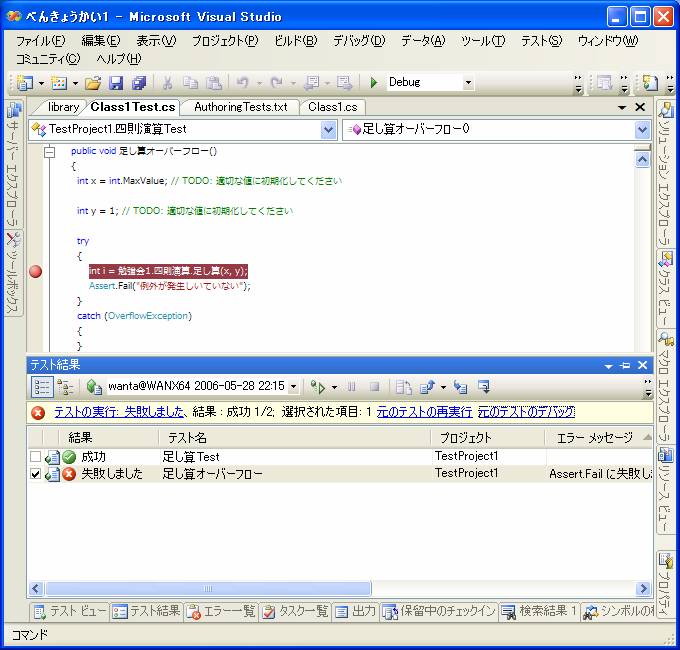The image size is (680, 650).
Task: Start debugging with the green play icon
Action: (x=374, y=83)
